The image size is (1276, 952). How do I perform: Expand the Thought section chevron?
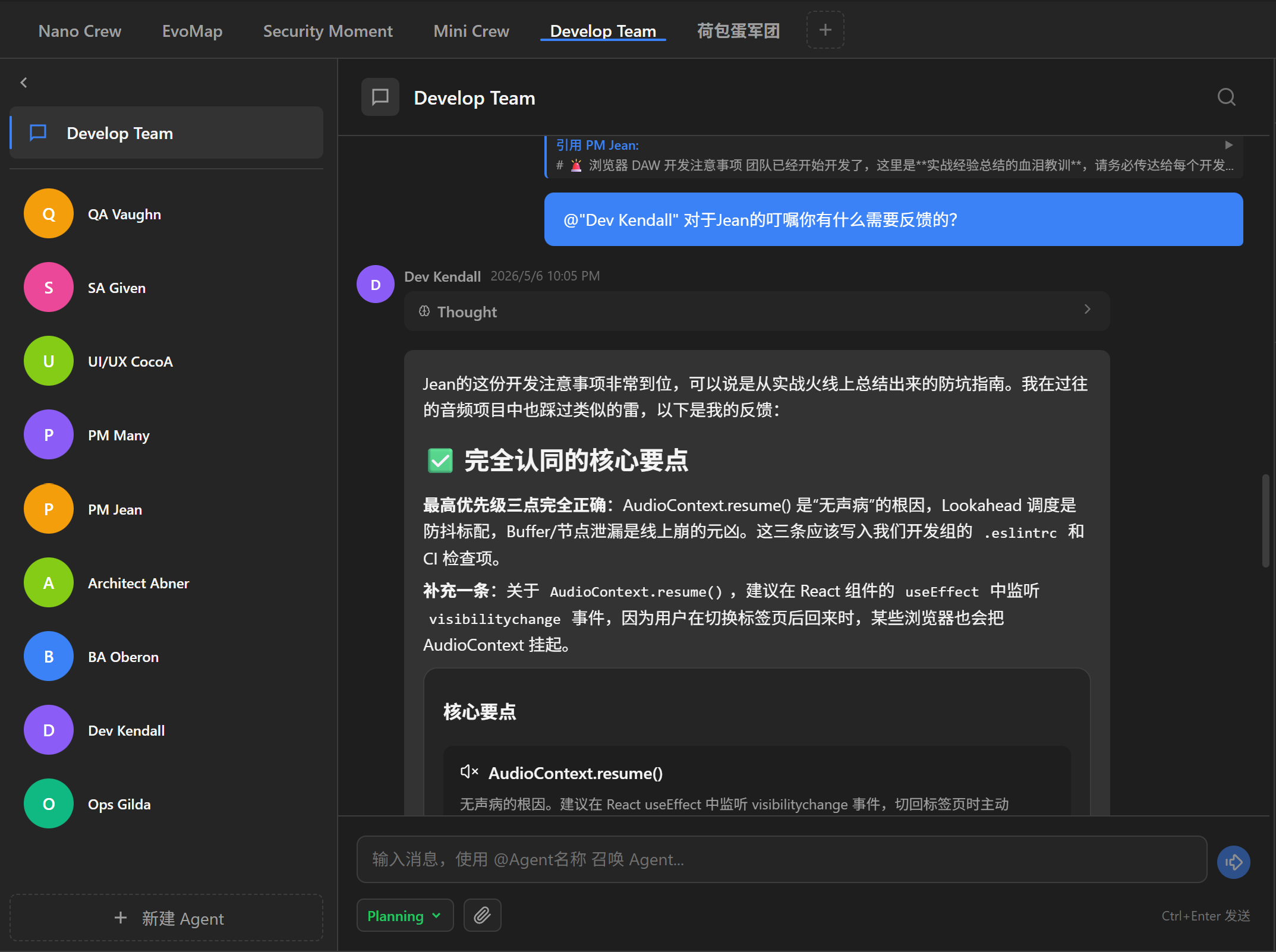click(x=1087, y=310)
